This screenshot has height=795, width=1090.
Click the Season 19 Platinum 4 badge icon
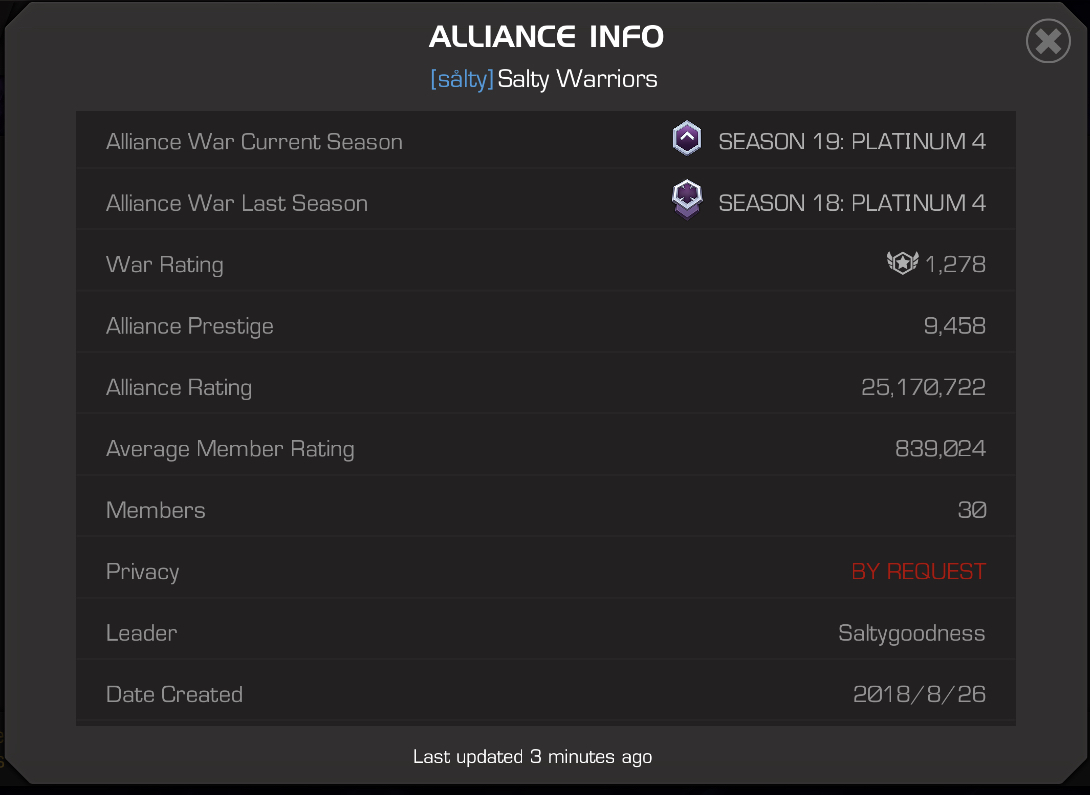point(687,138)
